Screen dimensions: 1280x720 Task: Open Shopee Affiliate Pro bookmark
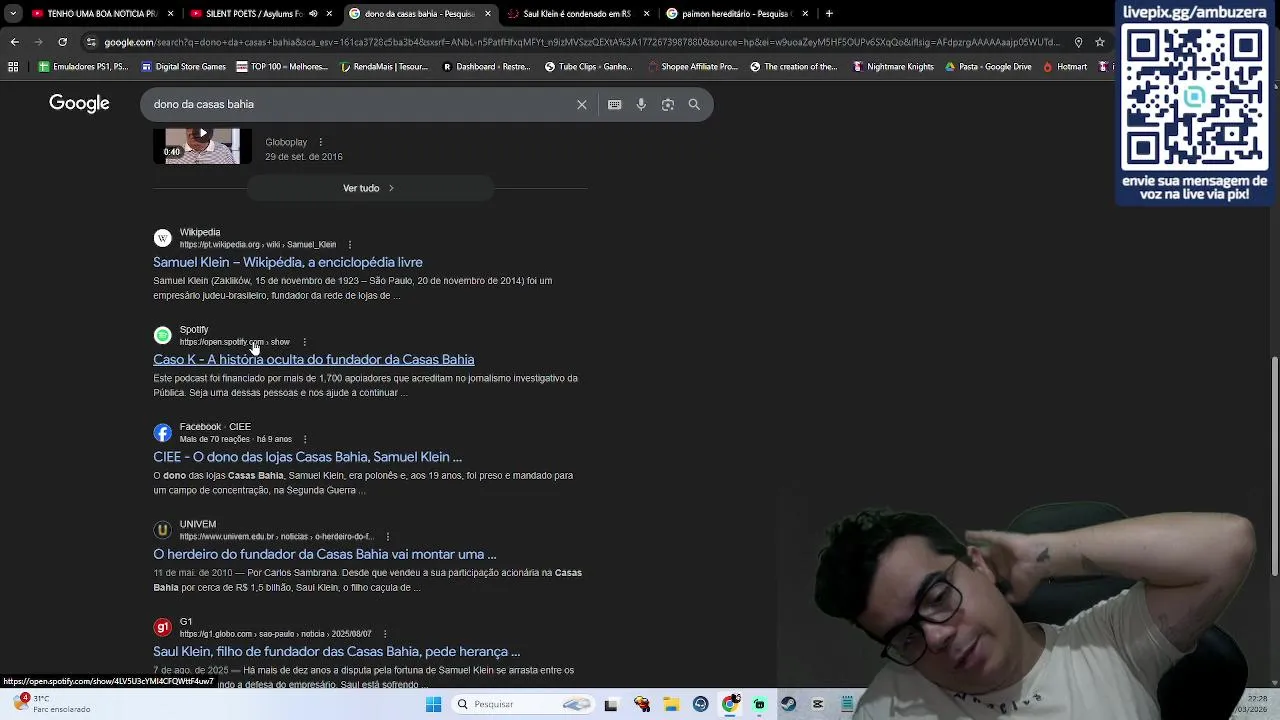coord(692,67)
